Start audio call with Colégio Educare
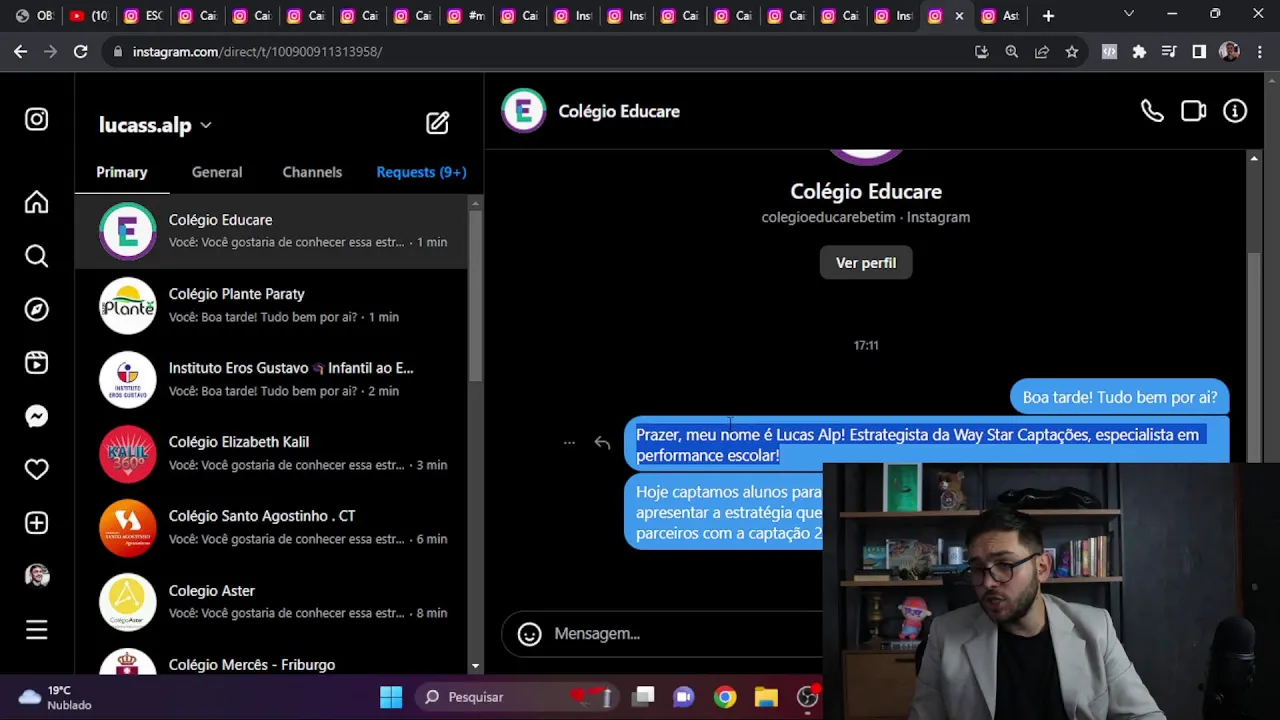Viewport: 1280px width, 720px height. tap(1152, 111)
